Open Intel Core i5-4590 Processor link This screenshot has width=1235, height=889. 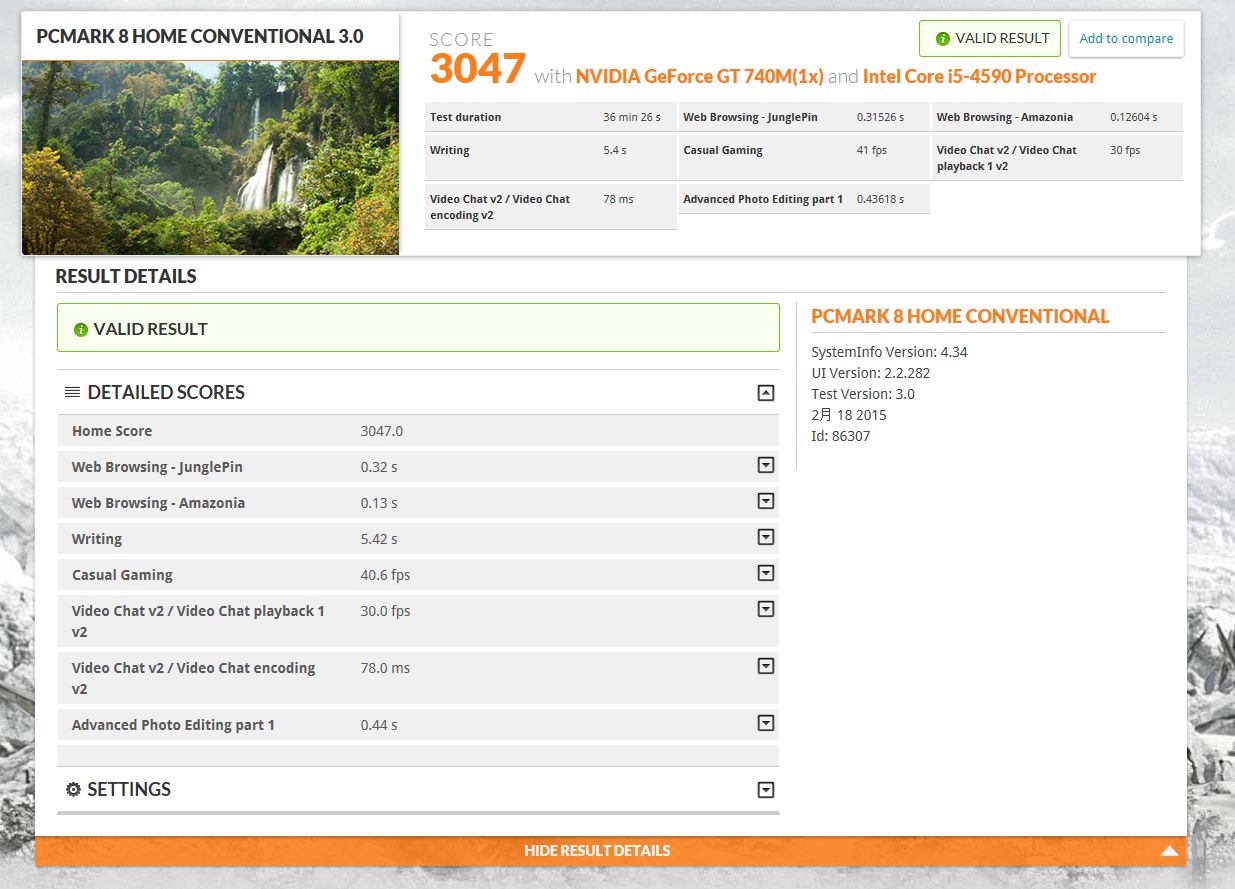click(979, 77)
